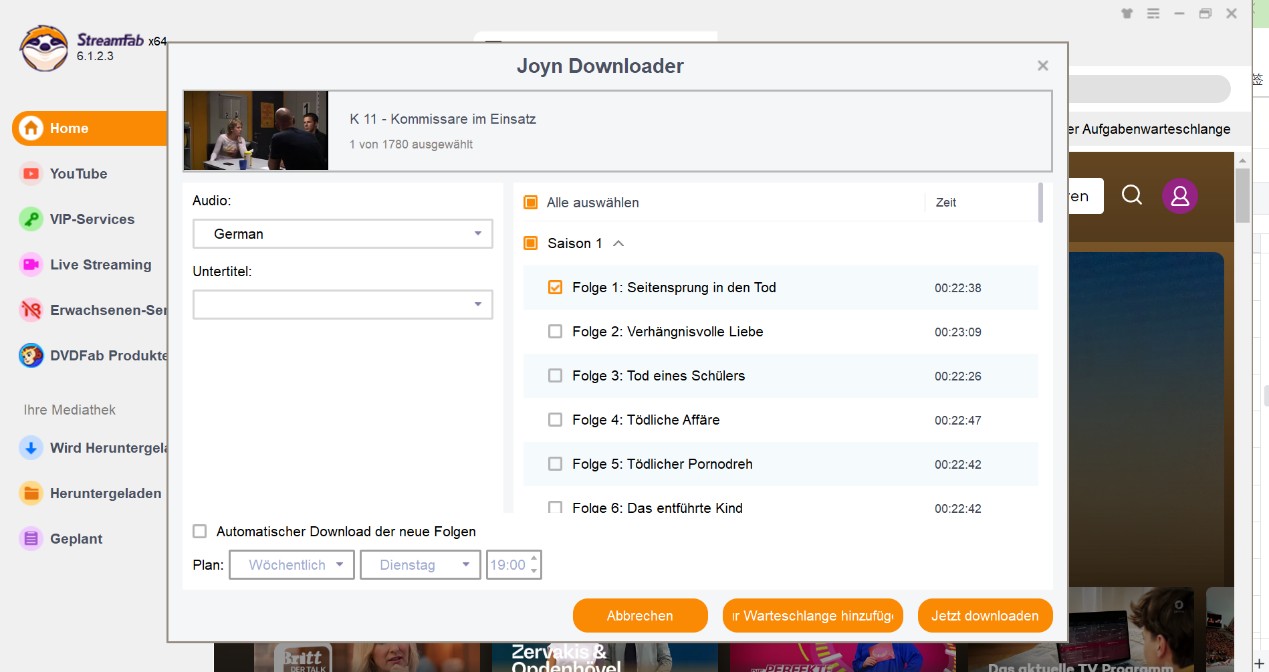The width and height of the screenshot is (1269, 672).
Task: Click the search magnifier on Joyn page
Action: 1132,195
